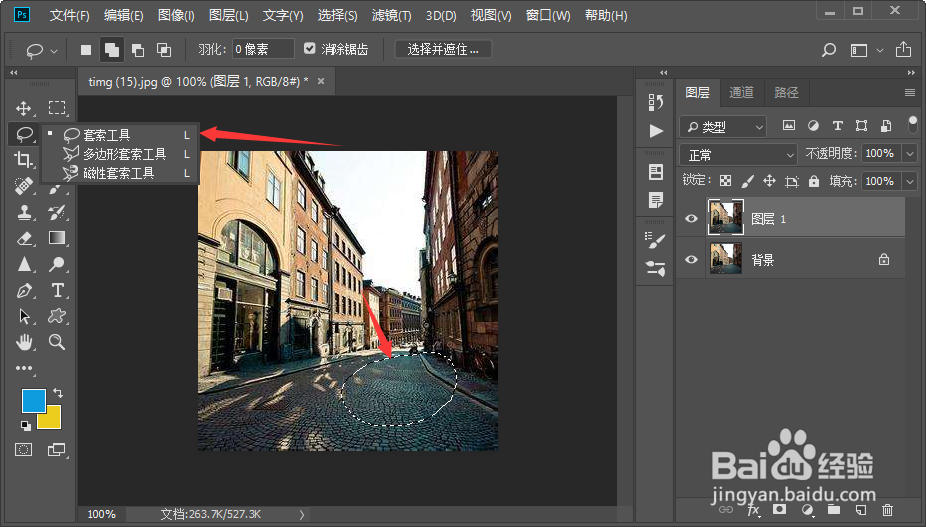Open the Edit Toolbar three-dots button
Viewport: 926px width, 527px height.
[24, 368]
